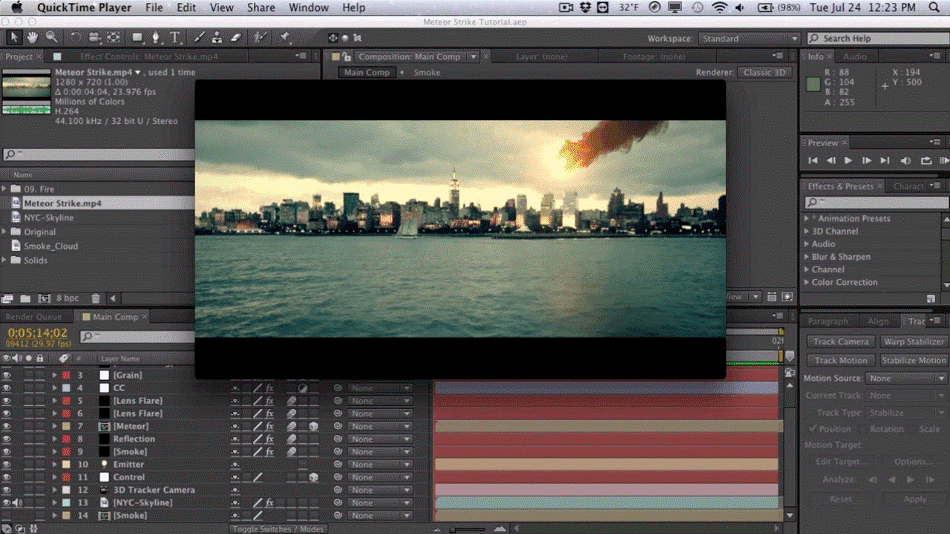Expand Animation Presets category
This screenshot has height=534, width=950.
click(806, 218)
